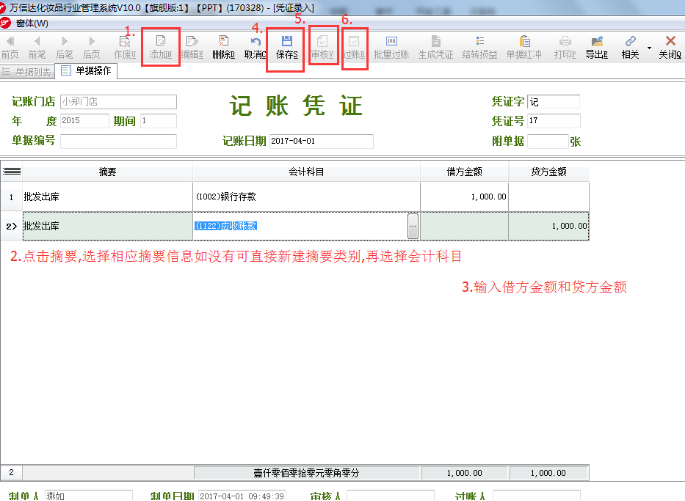The height and width of the screenshot is (501, 685).
Task: Click the 审核 (Audit) toolbar icon
Action: tap(323, 46)
